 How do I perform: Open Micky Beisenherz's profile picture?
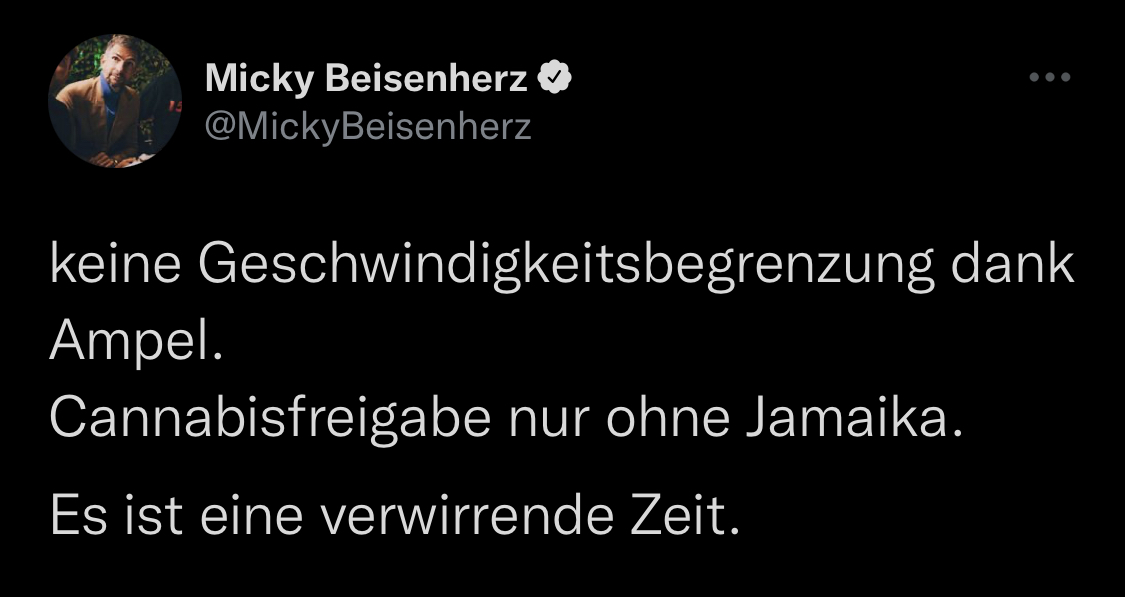[x=114, y=100]
